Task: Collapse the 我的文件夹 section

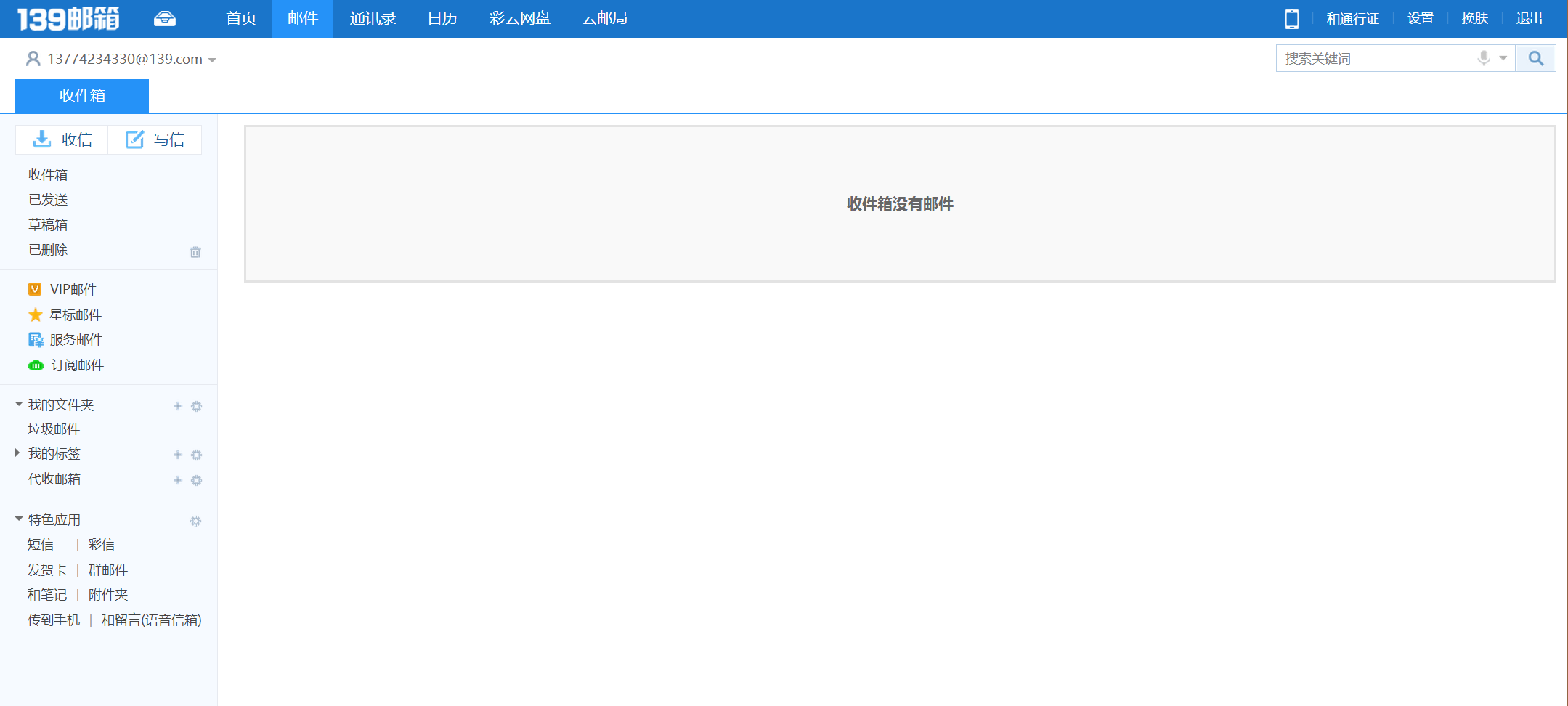Action: 19,404
